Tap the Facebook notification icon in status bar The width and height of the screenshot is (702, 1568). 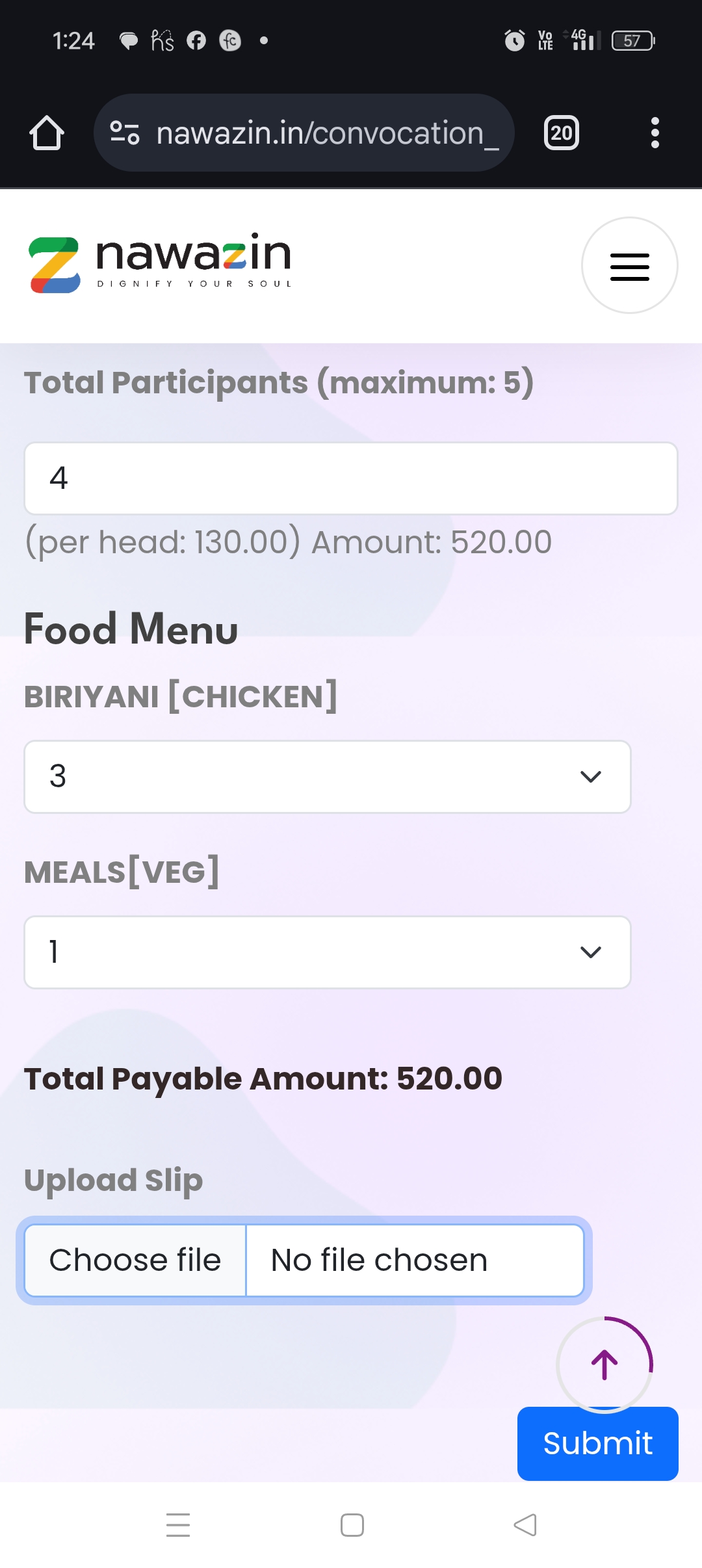click(x=196, y=41)
